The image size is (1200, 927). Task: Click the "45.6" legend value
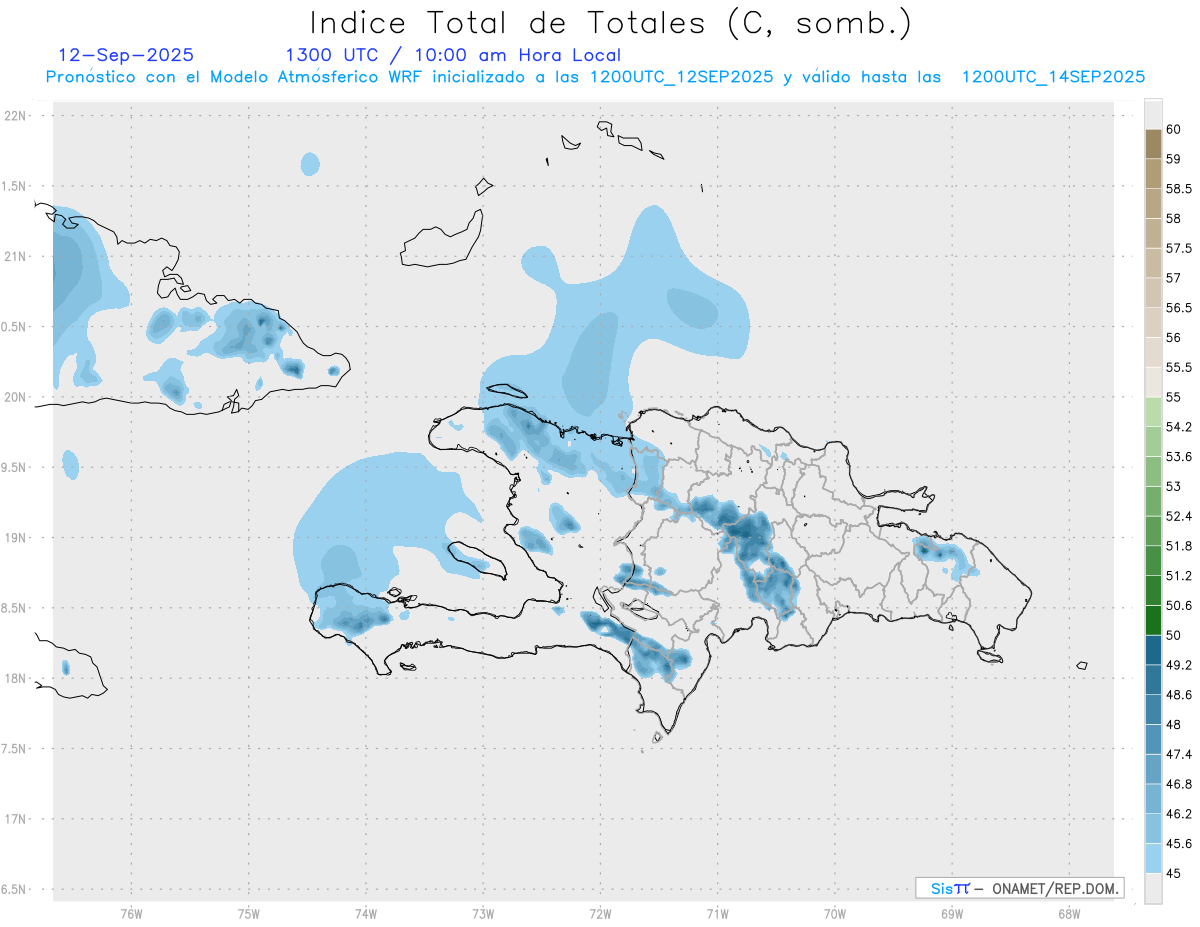pos(1178,843)
